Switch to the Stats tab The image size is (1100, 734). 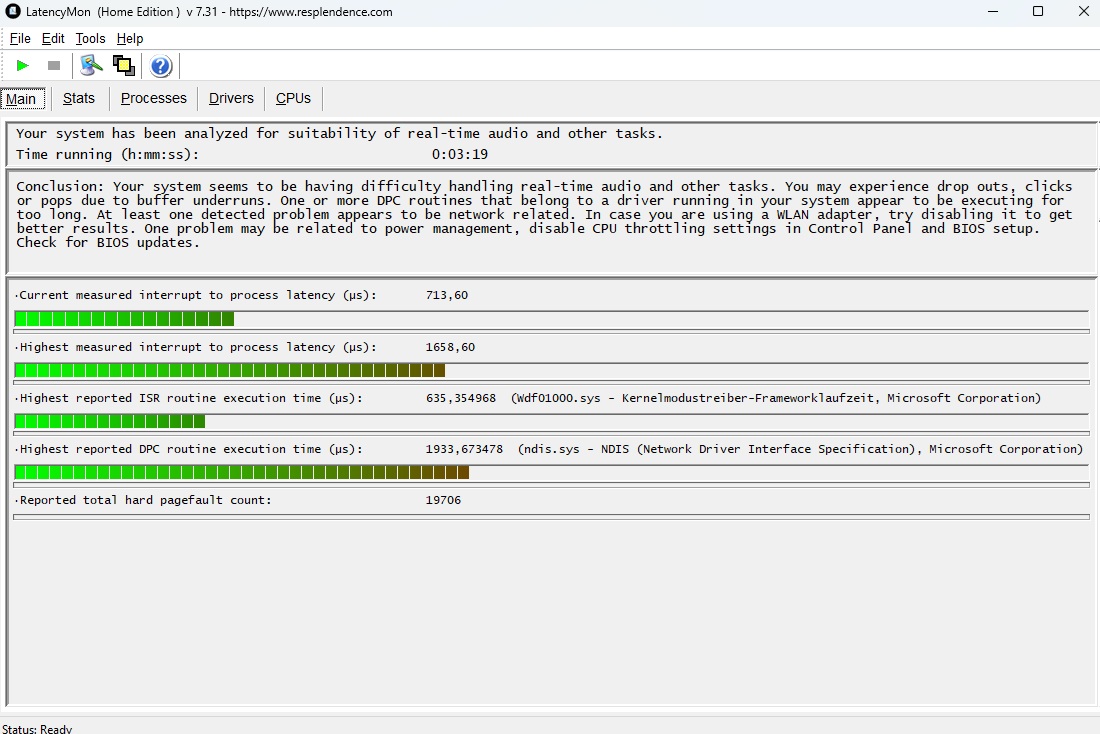click(79, 98)
